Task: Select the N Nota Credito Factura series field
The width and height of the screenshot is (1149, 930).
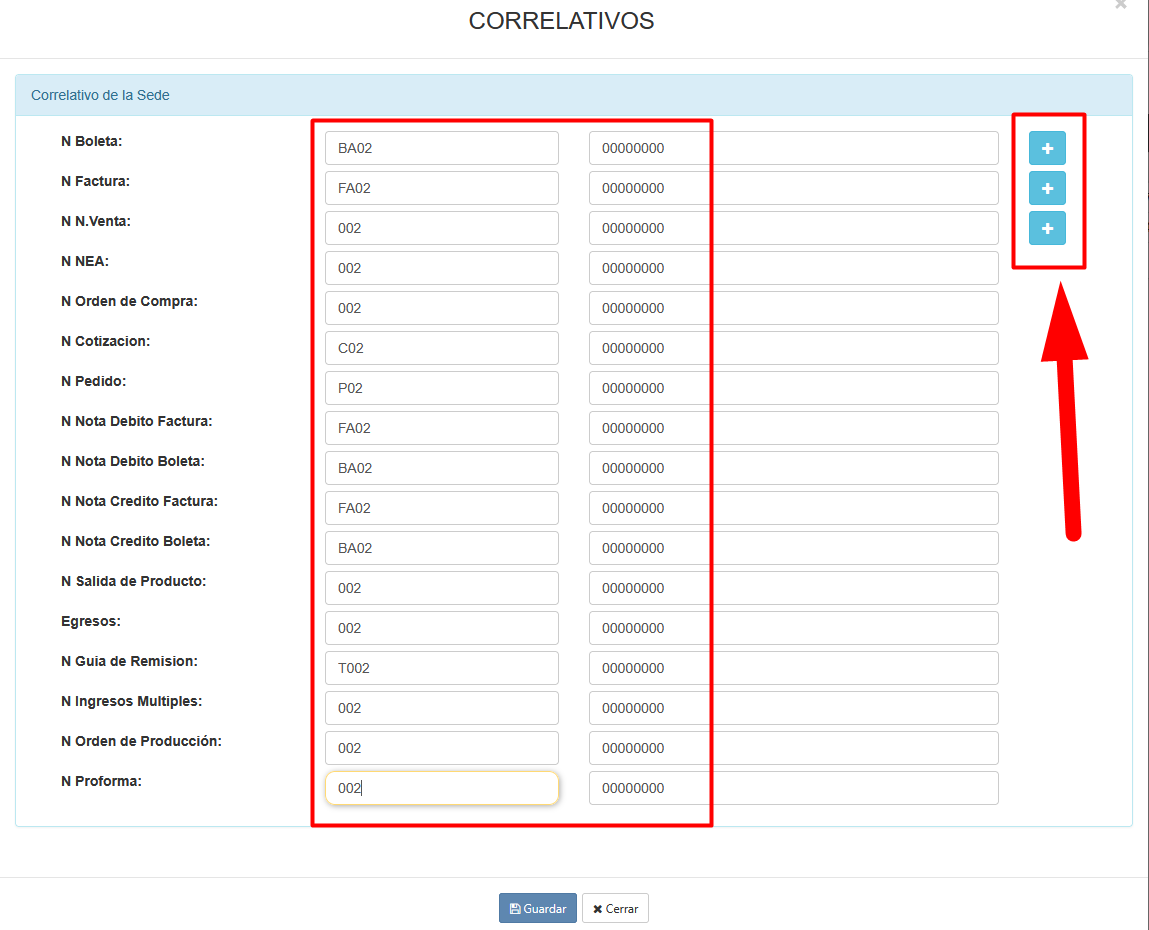Action: tap(441, 508)
